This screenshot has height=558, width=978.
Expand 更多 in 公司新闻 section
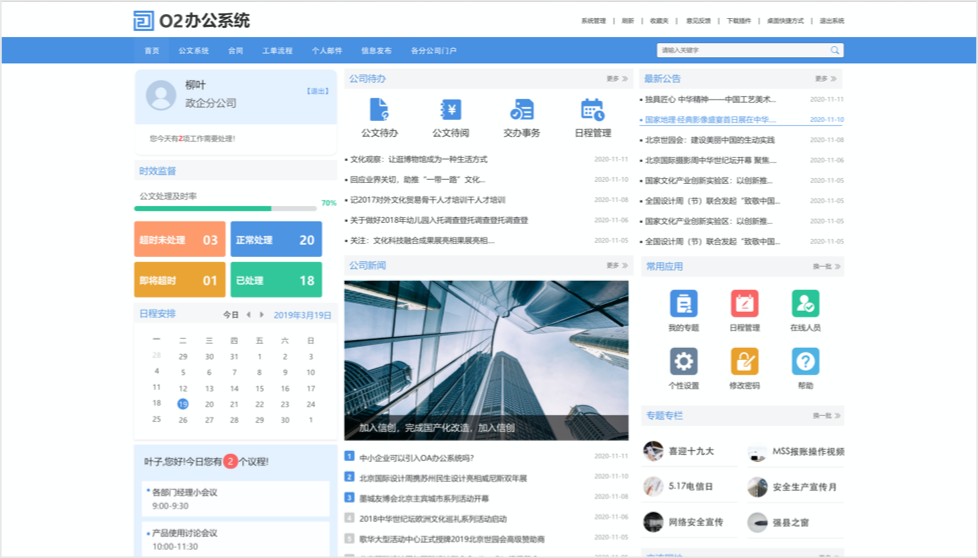616,266
